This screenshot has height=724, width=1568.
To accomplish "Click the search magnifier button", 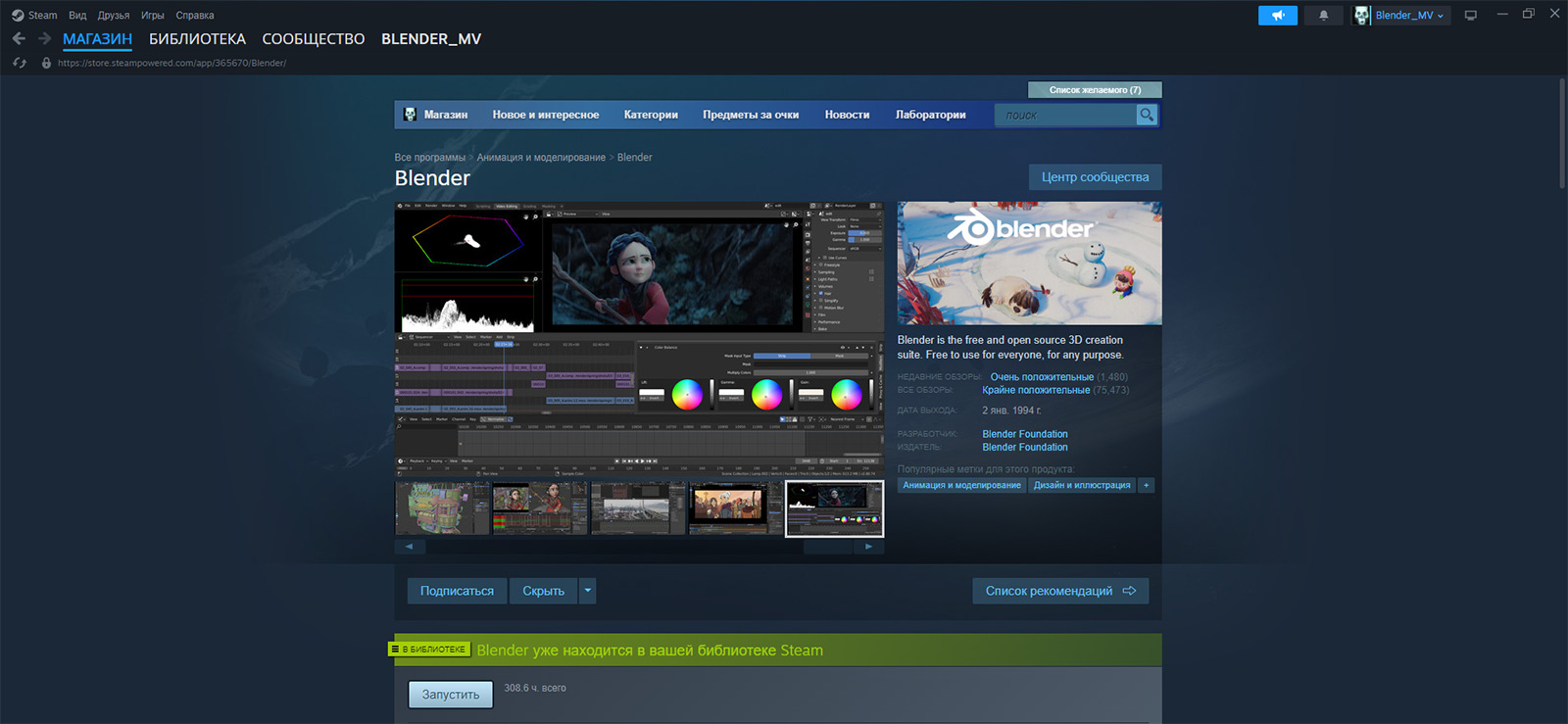I will [x=1147, y=115].
